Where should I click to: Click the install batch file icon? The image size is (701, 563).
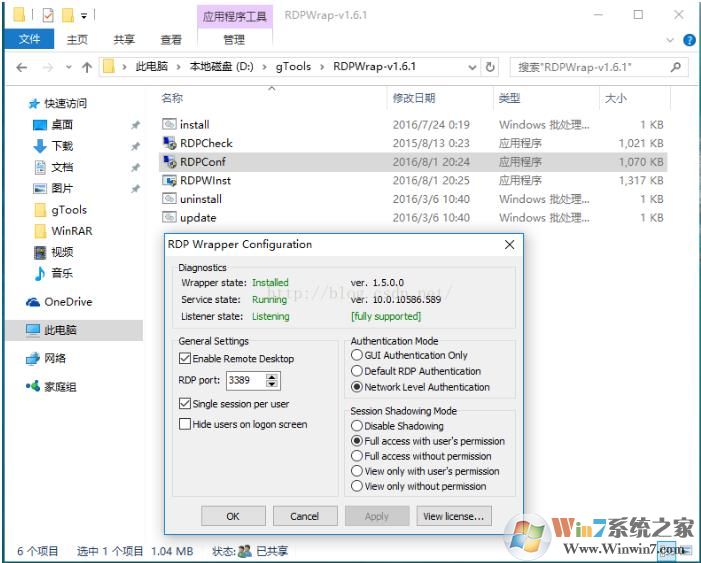coord(169,125)
